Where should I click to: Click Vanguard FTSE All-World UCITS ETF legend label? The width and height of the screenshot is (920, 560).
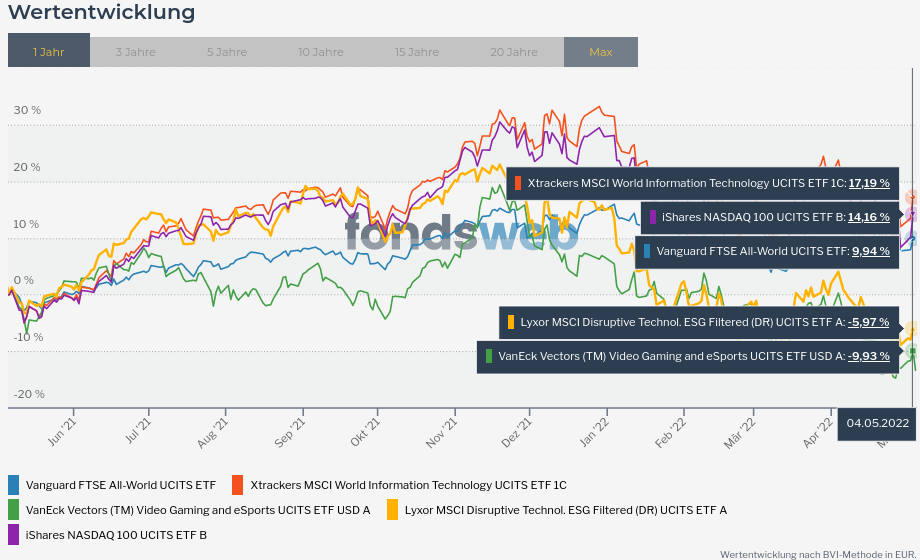click(x=120, y=485)
